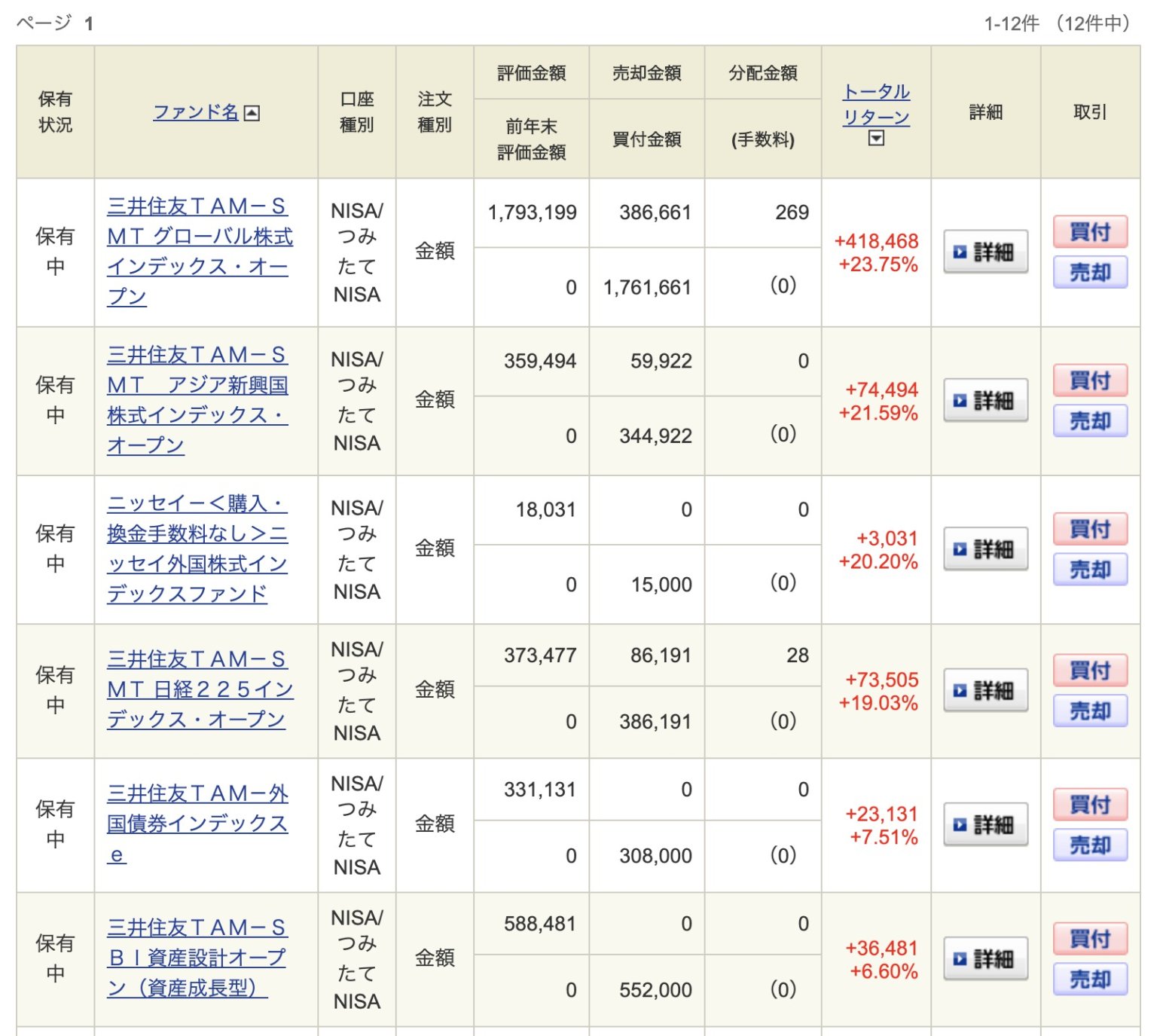Open SMT 日経225インデックス・オープン link

tap(200, 689)
